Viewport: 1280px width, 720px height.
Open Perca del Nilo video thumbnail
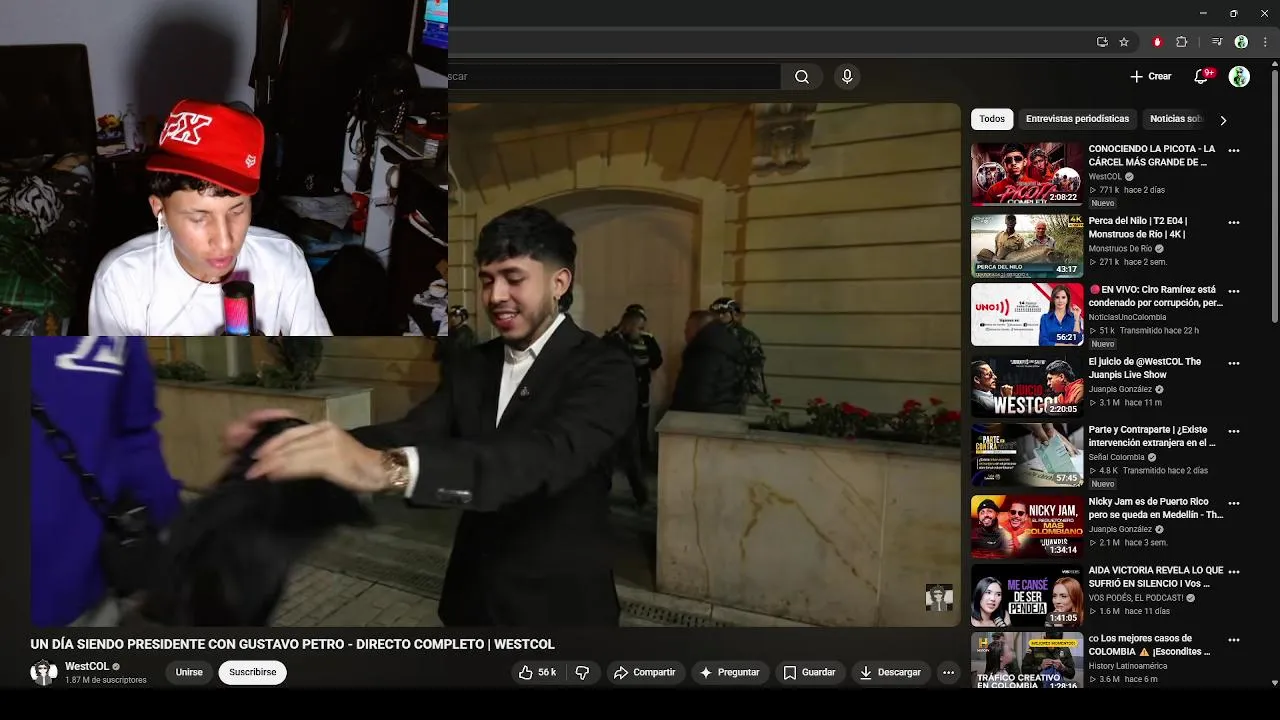click(1027, 246)
